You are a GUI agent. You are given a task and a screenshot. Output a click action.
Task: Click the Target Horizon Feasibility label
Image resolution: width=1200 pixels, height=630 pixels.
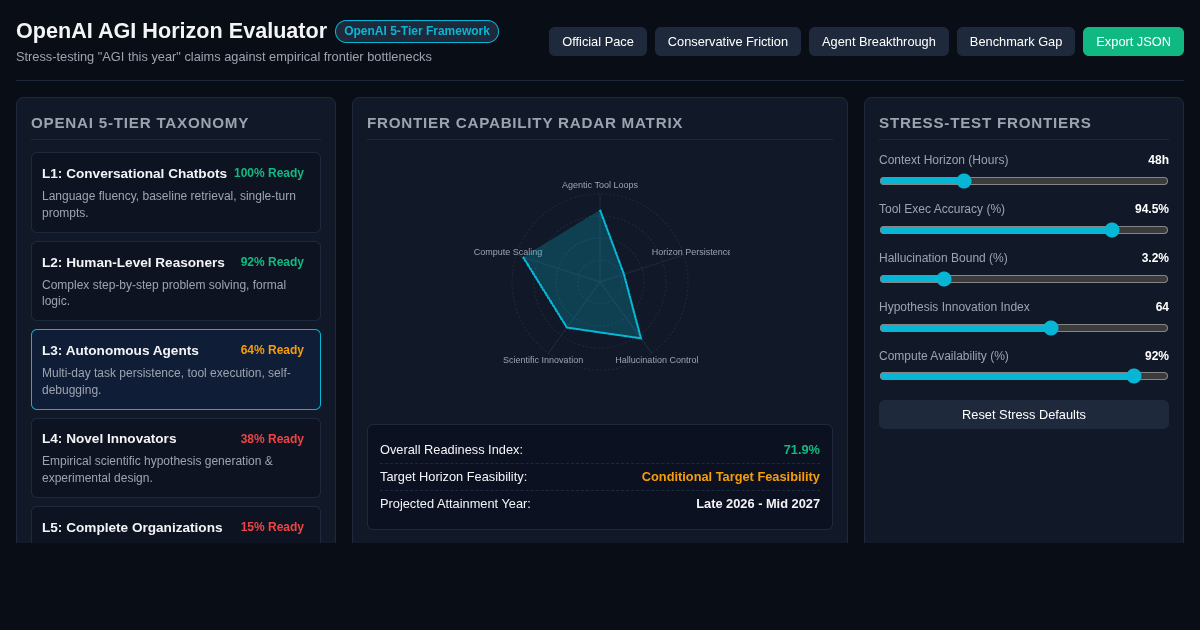click(x=453, y=477)
